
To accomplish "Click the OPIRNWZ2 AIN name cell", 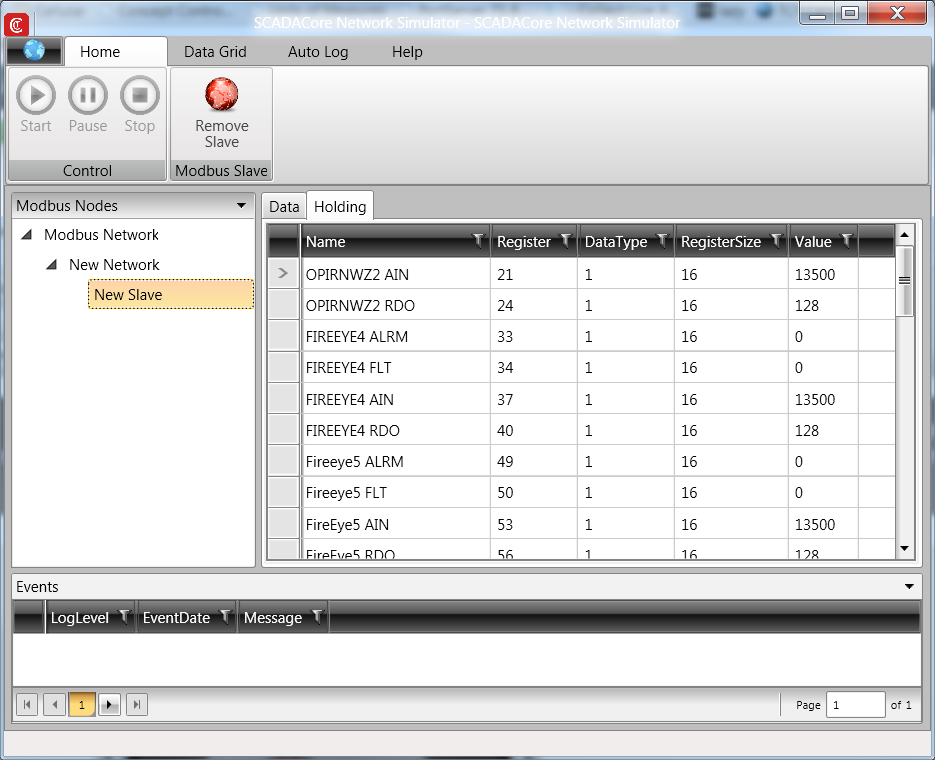I will pos(396,274).
